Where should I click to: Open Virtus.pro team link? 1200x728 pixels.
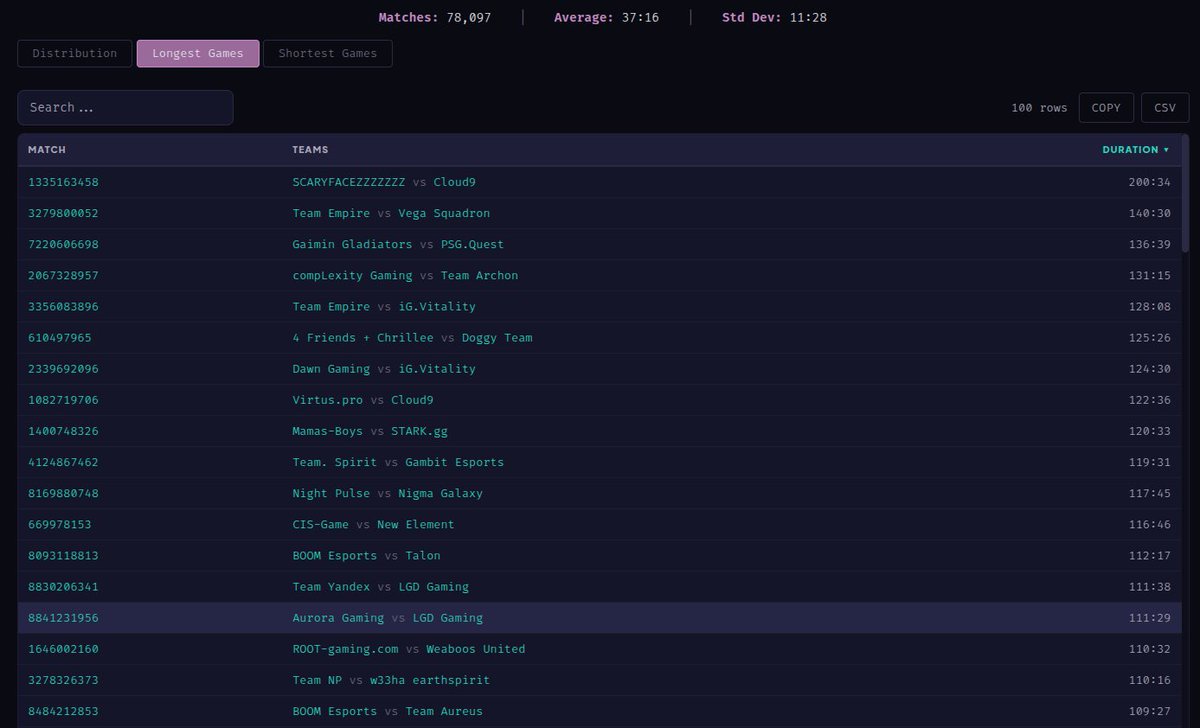coord(328,399)
